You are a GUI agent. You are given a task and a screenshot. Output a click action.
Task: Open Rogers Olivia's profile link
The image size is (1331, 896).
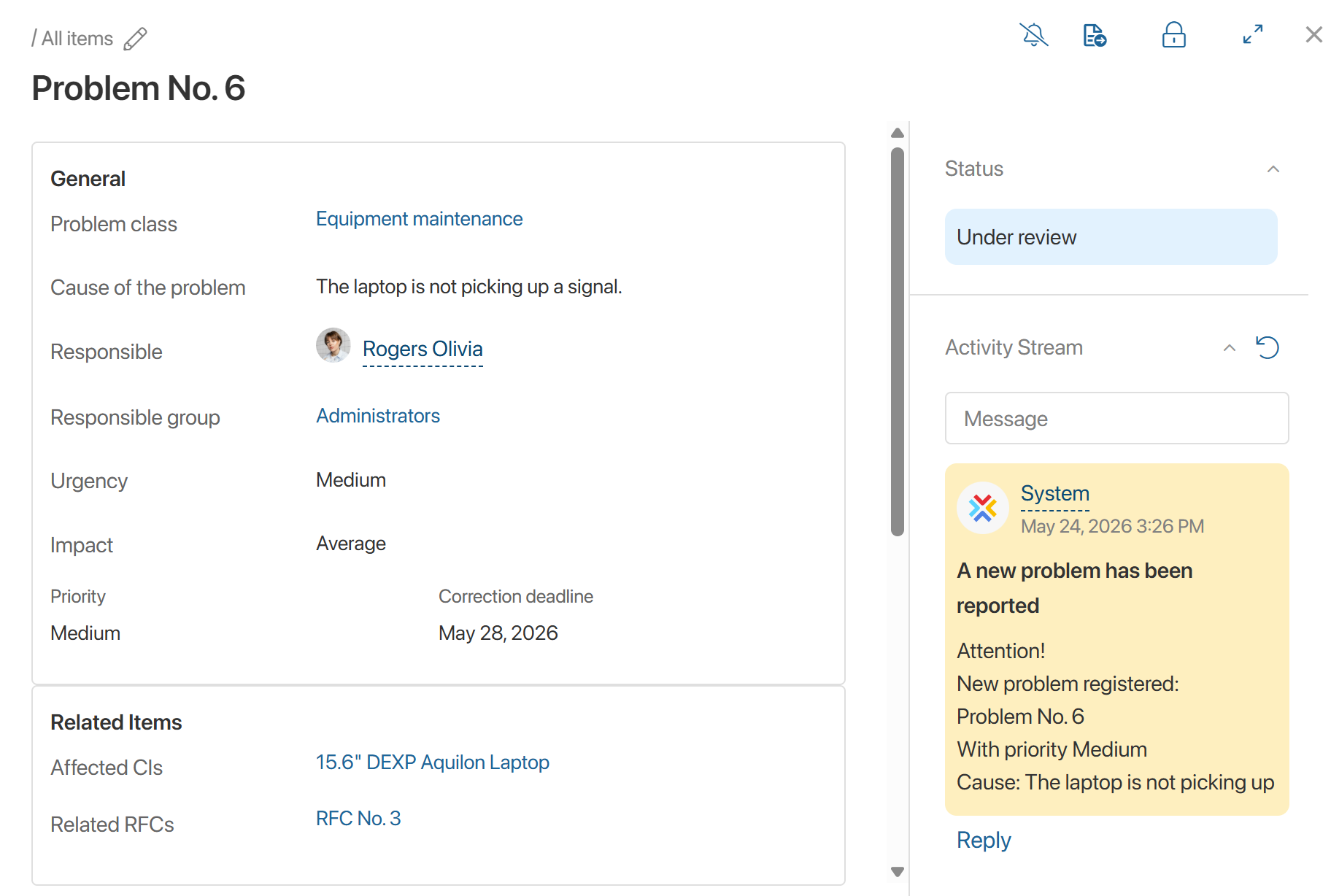(423, 349)
